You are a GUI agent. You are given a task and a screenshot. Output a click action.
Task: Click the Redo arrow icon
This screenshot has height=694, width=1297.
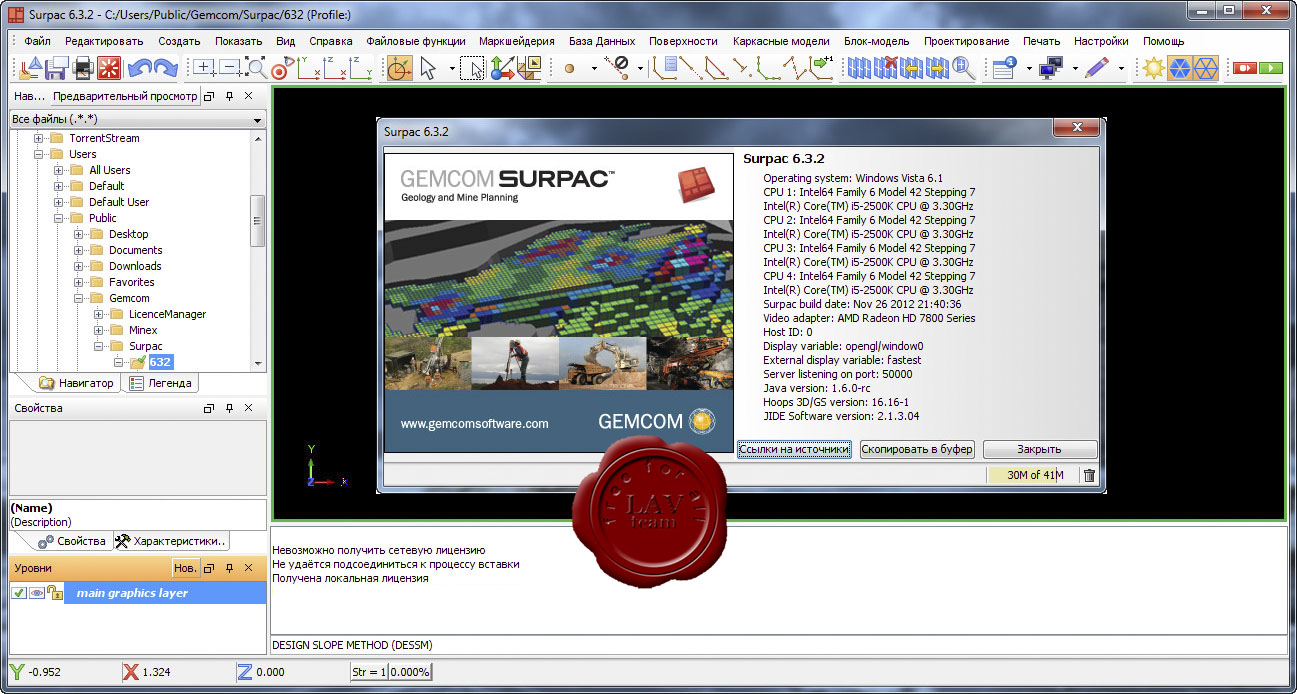click(166, 68)
